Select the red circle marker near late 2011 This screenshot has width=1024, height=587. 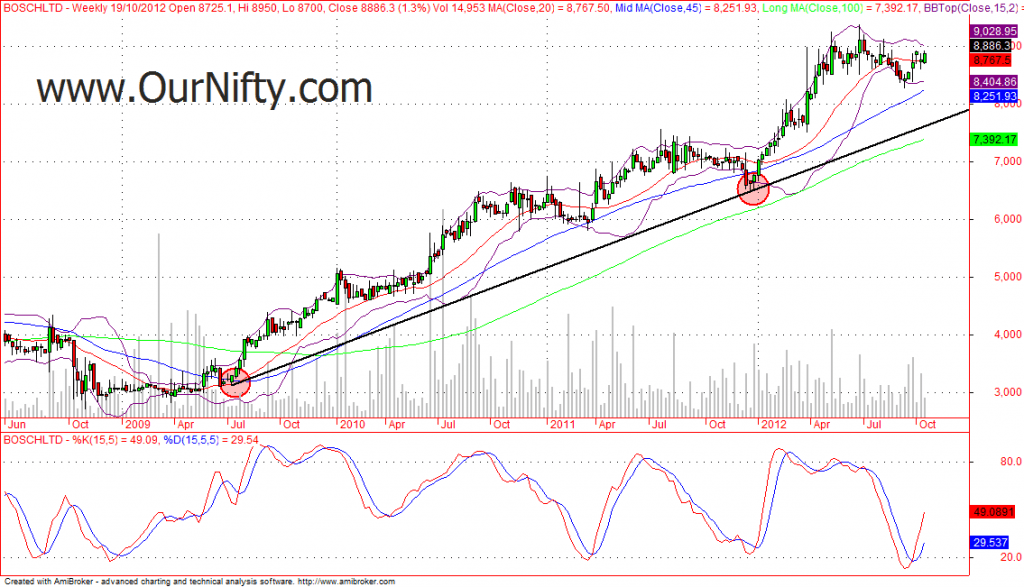click(753, 189)
